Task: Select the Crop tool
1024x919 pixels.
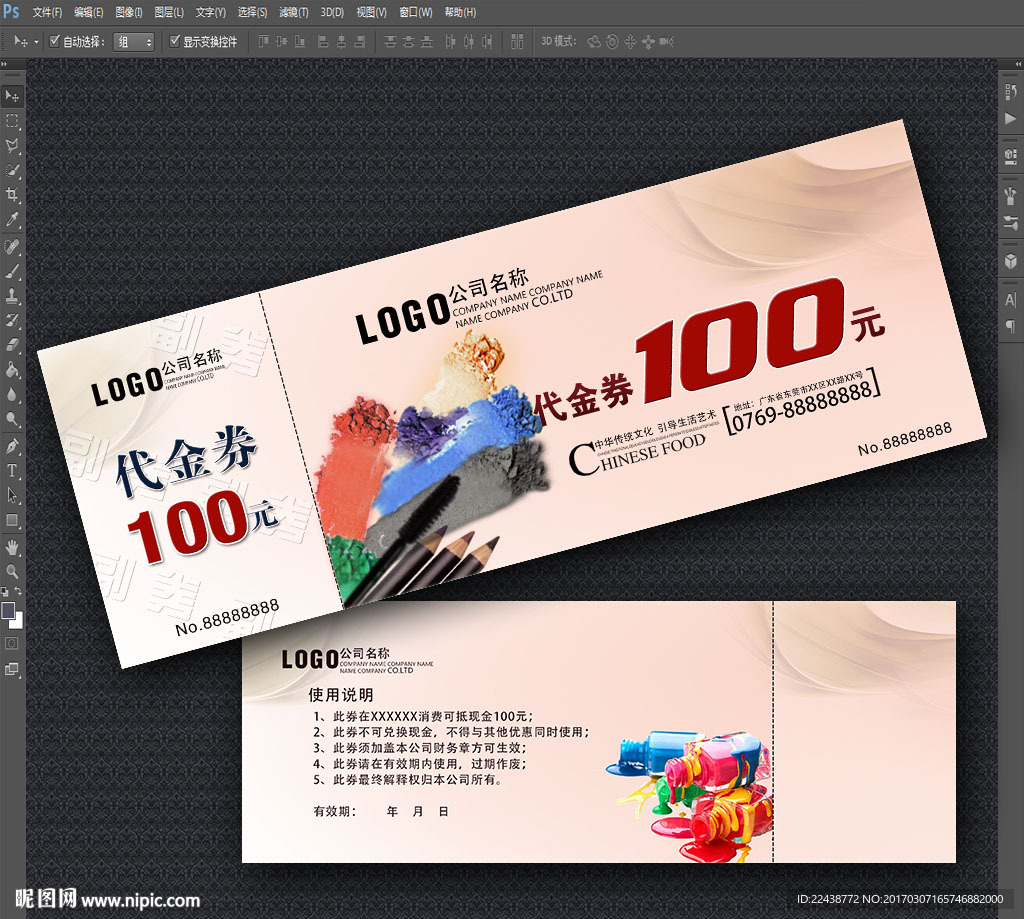Action: click(x=13, y=195)
